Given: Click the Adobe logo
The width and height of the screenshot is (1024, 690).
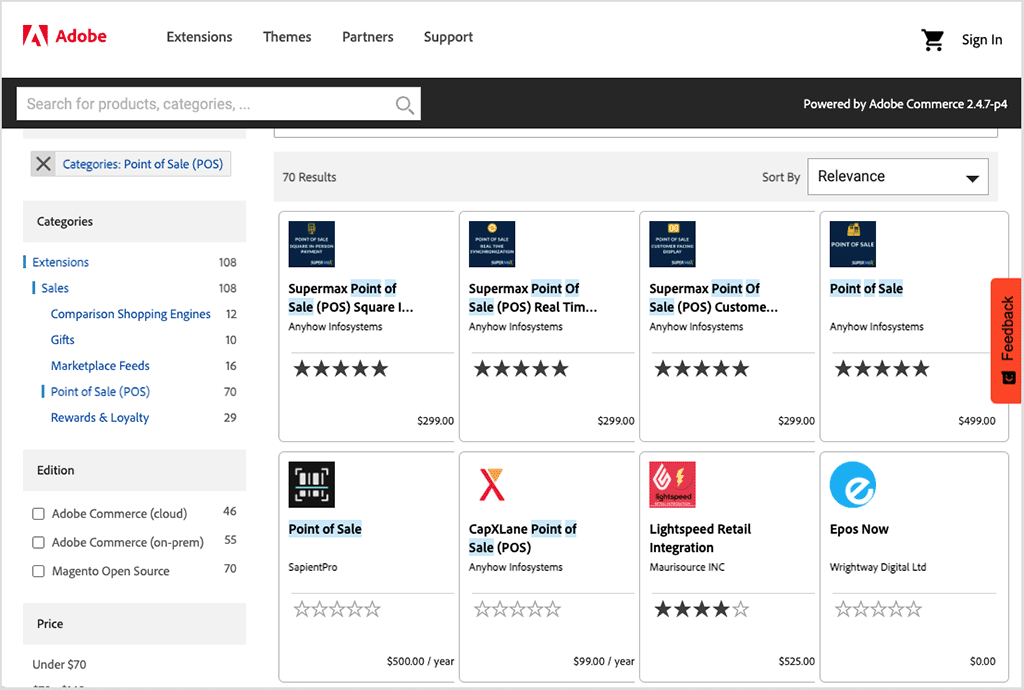Looking at the screenshot, I should pos(65,36).
